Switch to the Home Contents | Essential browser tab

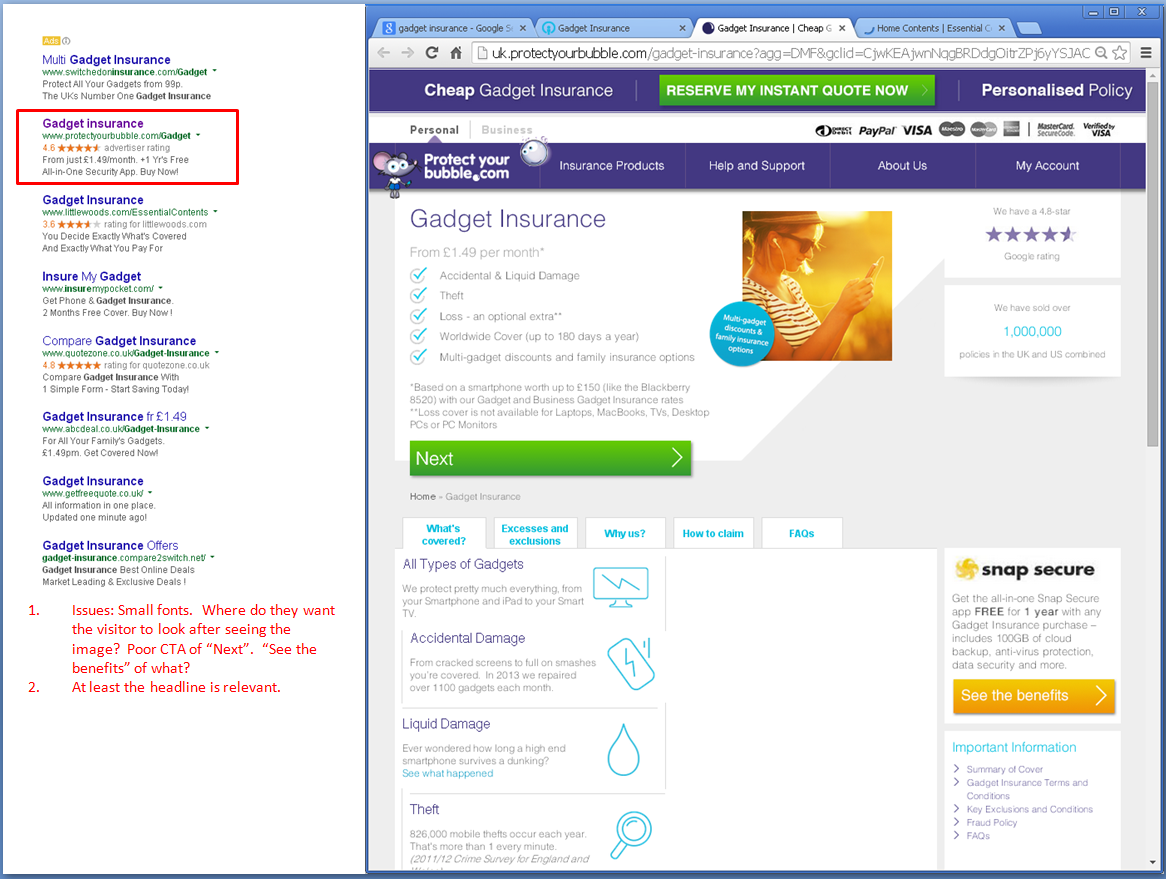[x=933, y=28]
